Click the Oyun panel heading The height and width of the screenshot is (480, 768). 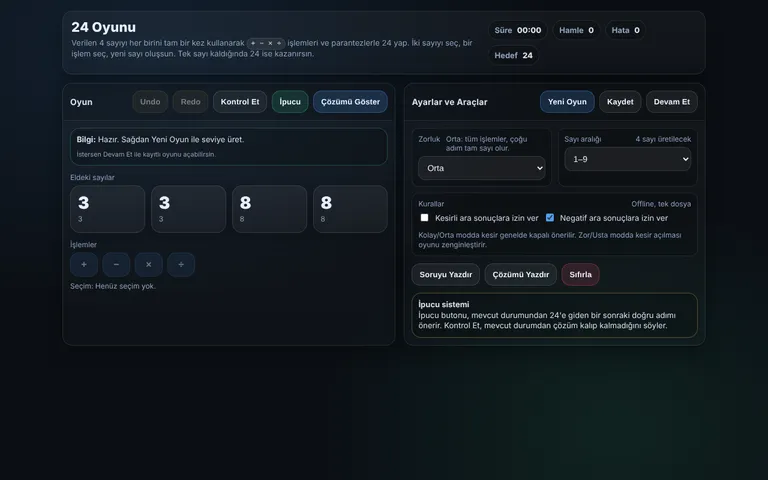[x=81, y=102]
